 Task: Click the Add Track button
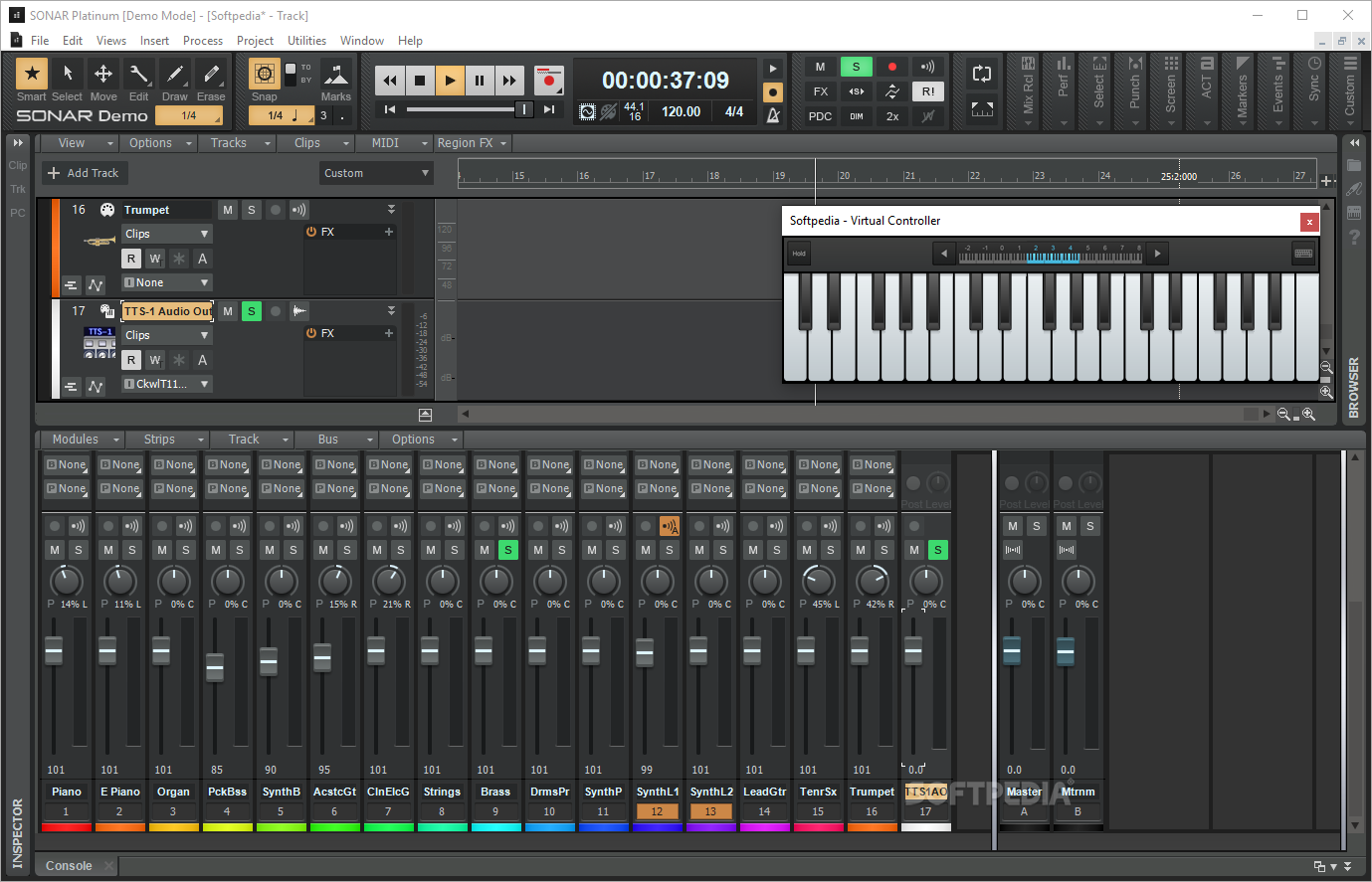coord(84,173)
